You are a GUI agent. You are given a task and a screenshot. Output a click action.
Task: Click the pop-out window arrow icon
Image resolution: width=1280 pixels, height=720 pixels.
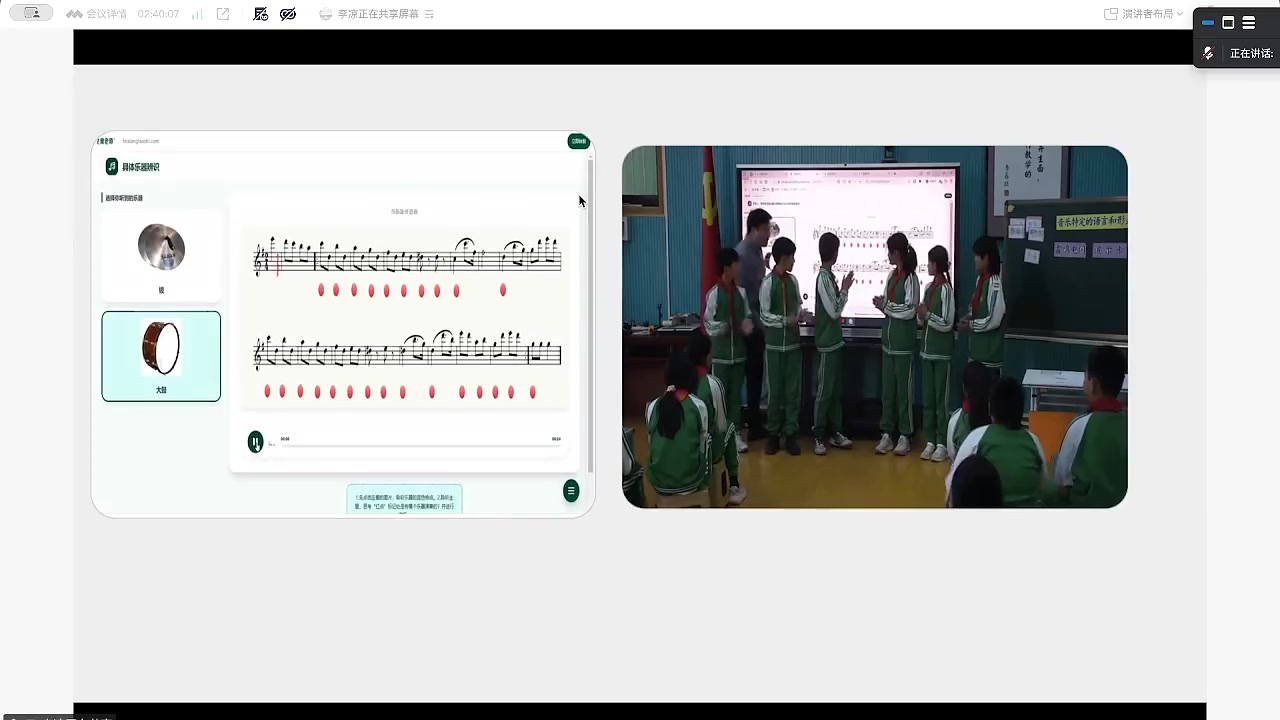point(223,14)
